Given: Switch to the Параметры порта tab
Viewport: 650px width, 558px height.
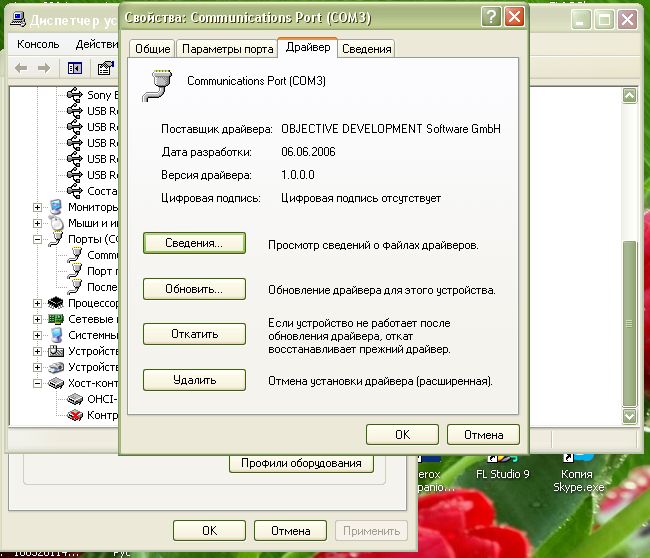Looking at the screenshot, I should pyautogui.click(x=227, y=49).
